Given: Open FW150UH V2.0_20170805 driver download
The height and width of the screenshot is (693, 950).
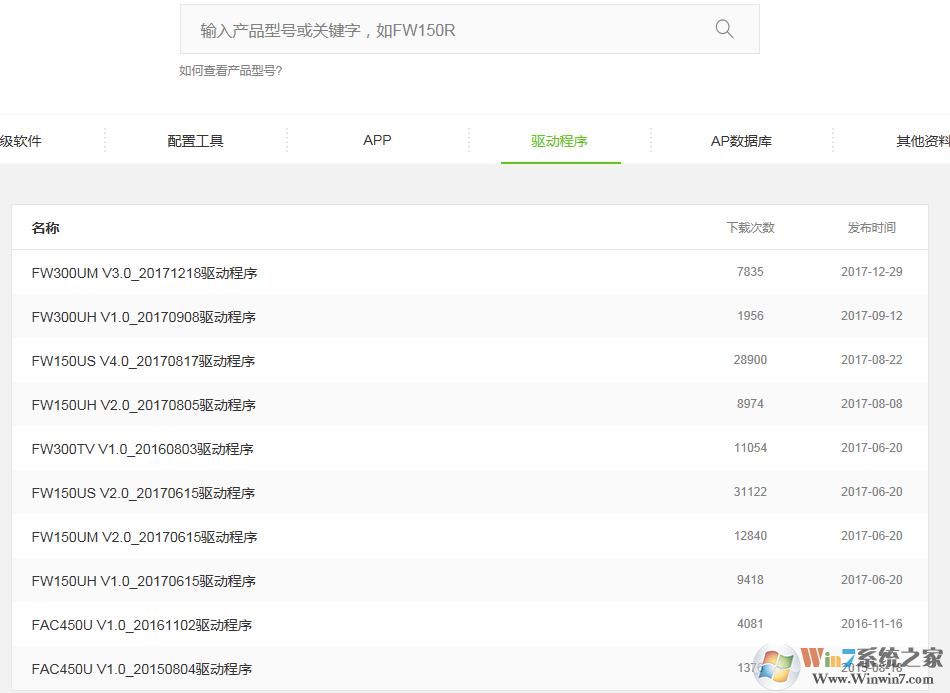Looking at the screenshot, I should pyautogui.click(x=143, y=405).
